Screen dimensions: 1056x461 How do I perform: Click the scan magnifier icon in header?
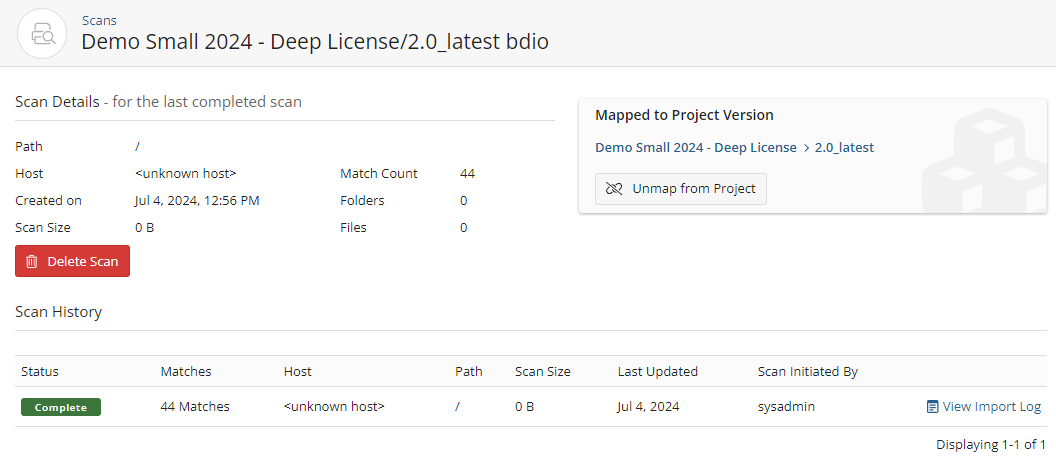click(42, 33)
